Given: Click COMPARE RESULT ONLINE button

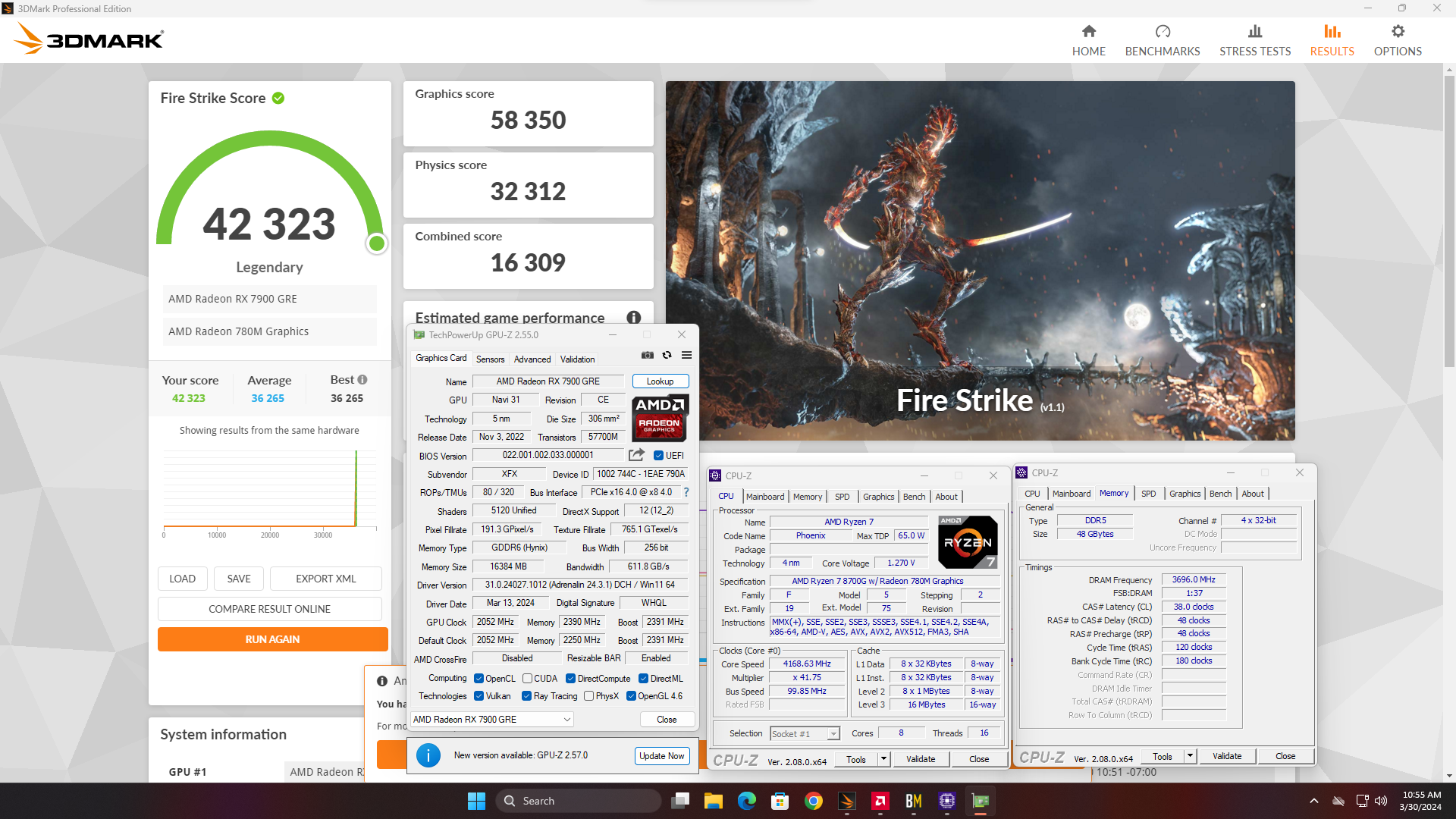Looking at the screenshot, I should click(269, 609).
